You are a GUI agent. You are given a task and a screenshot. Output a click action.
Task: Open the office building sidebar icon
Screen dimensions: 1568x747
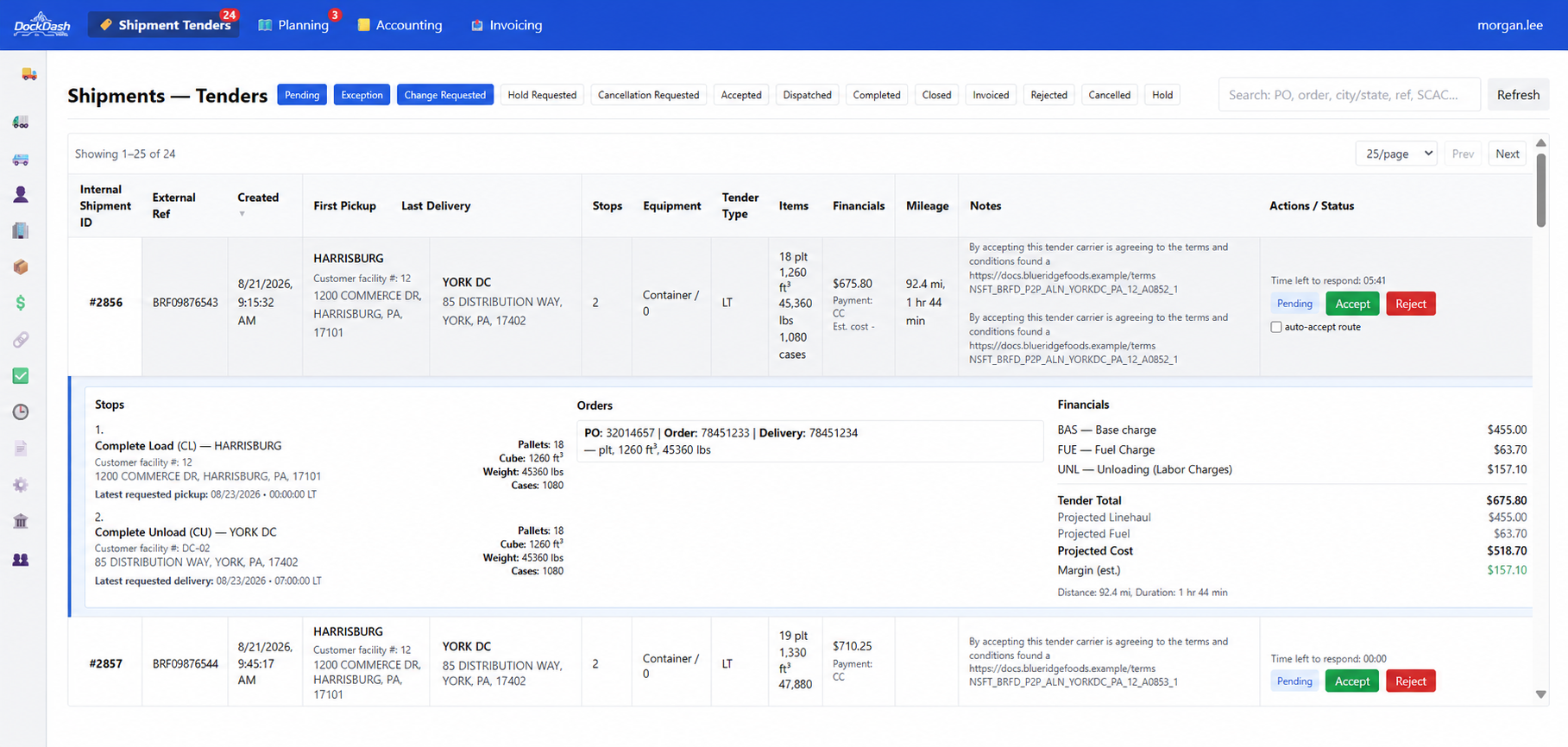click(21, 230)
